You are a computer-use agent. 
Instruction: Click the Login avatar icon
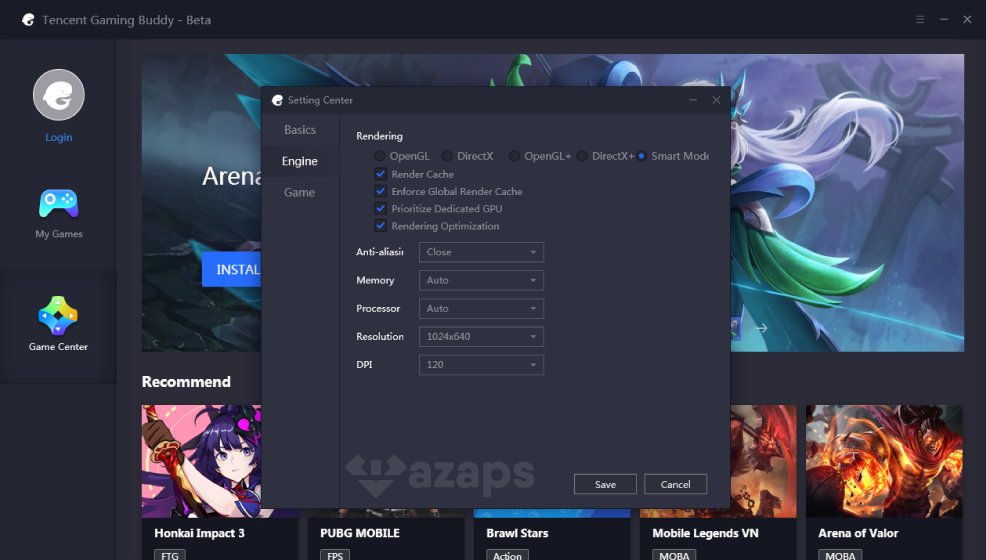tap(58, 95)
